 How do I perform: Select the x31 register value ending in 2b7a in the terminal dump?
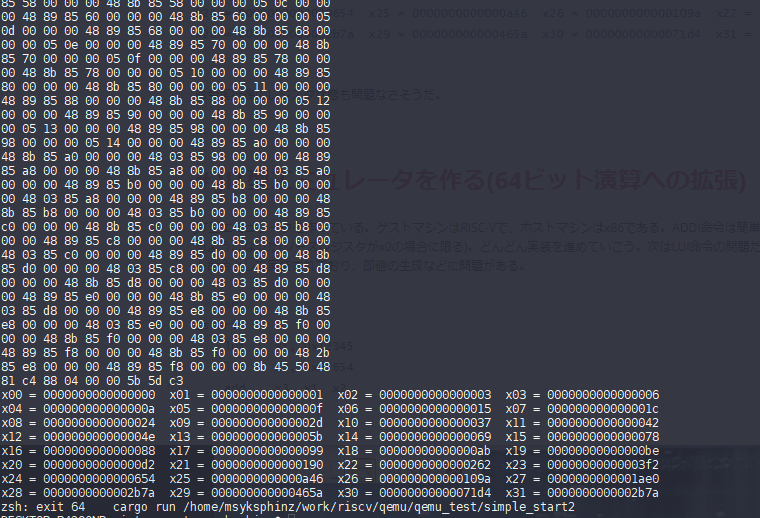point(603,493)
